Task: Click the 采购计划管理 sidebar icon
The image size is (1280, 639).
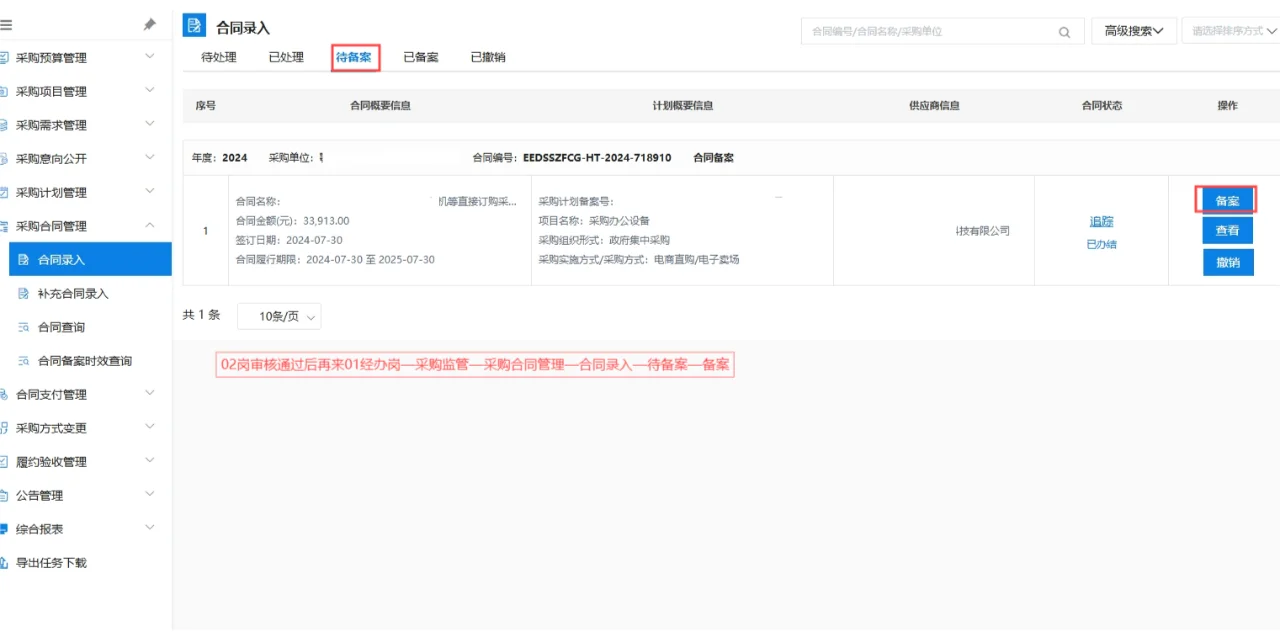Action: (x=4, y=193)
